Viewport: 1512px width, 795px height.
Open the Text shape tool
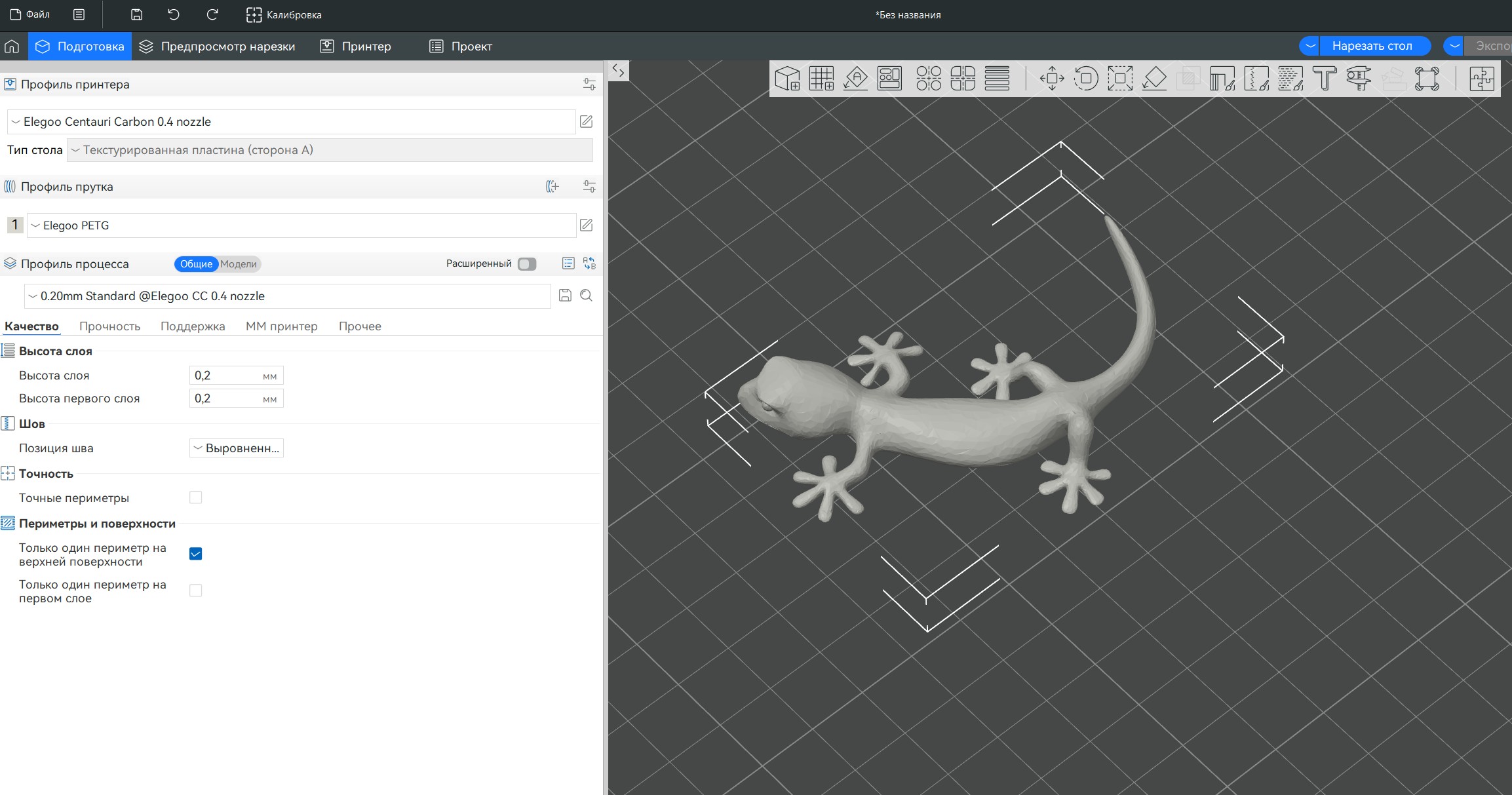(x=1325, y=79)
